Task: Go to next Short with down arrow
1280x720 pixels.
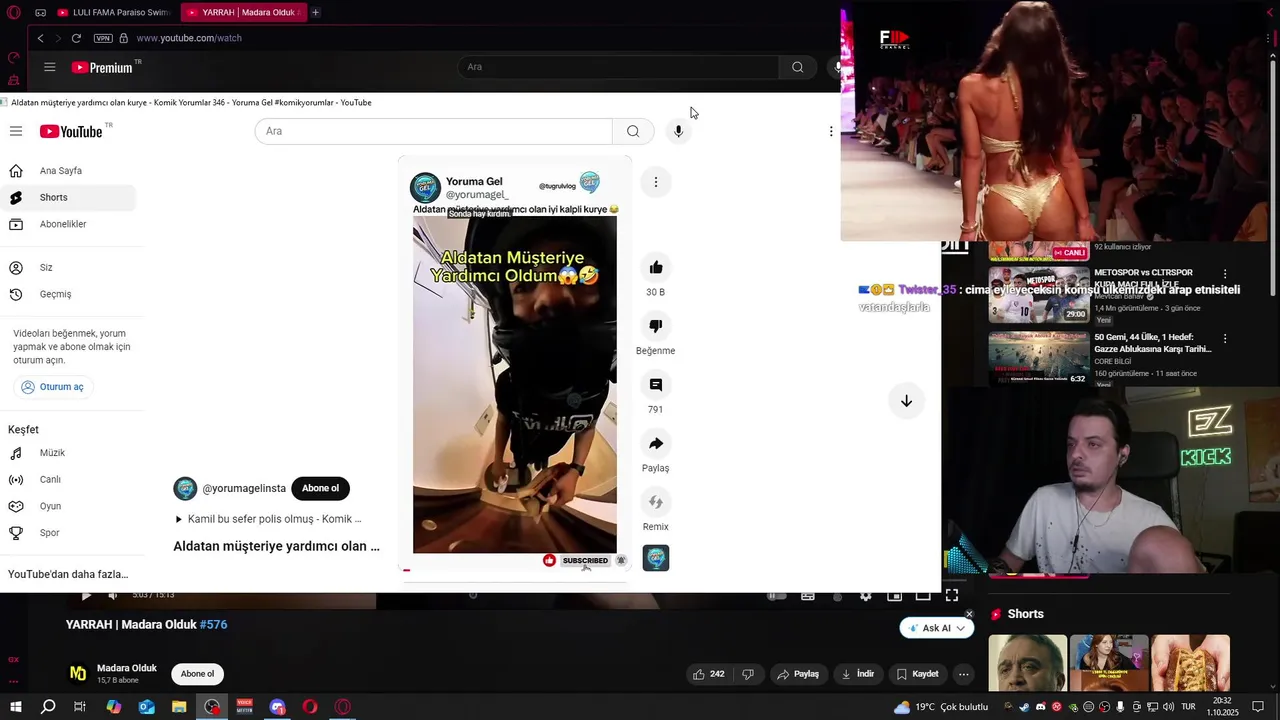Action: pos(906,401)
